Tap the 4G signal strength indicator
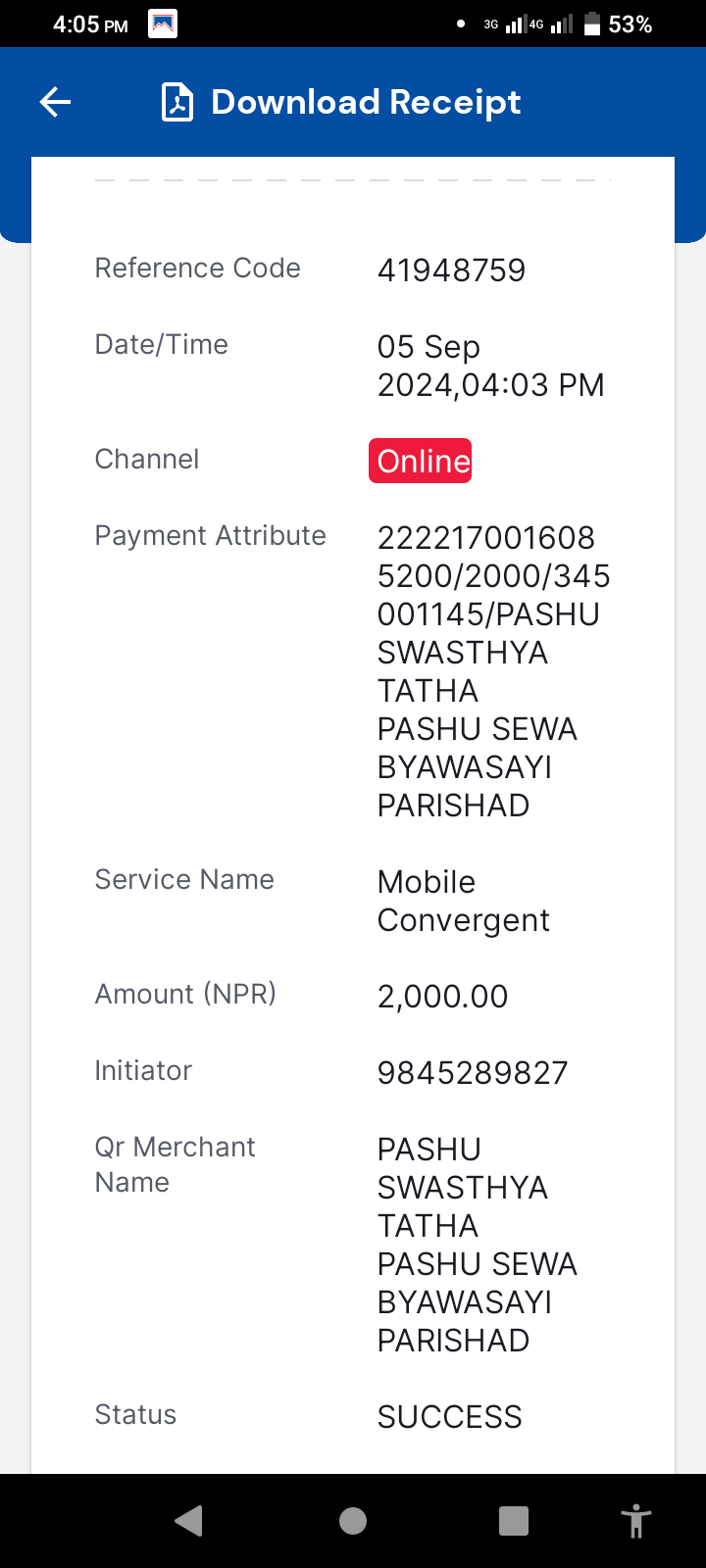This screenshot has height=1568, width=706. (x=550, y=24)
